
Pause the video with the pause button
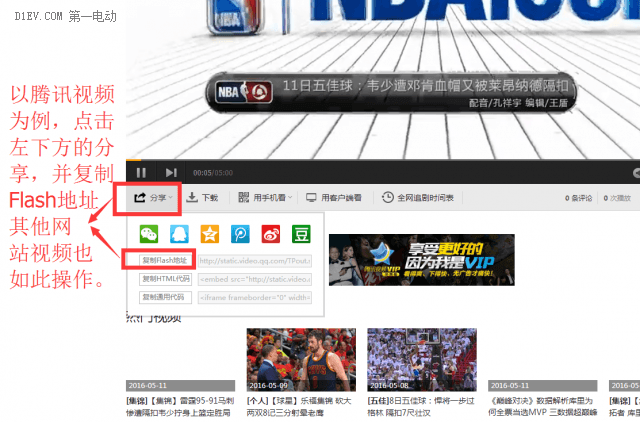(x=141, y=173)
